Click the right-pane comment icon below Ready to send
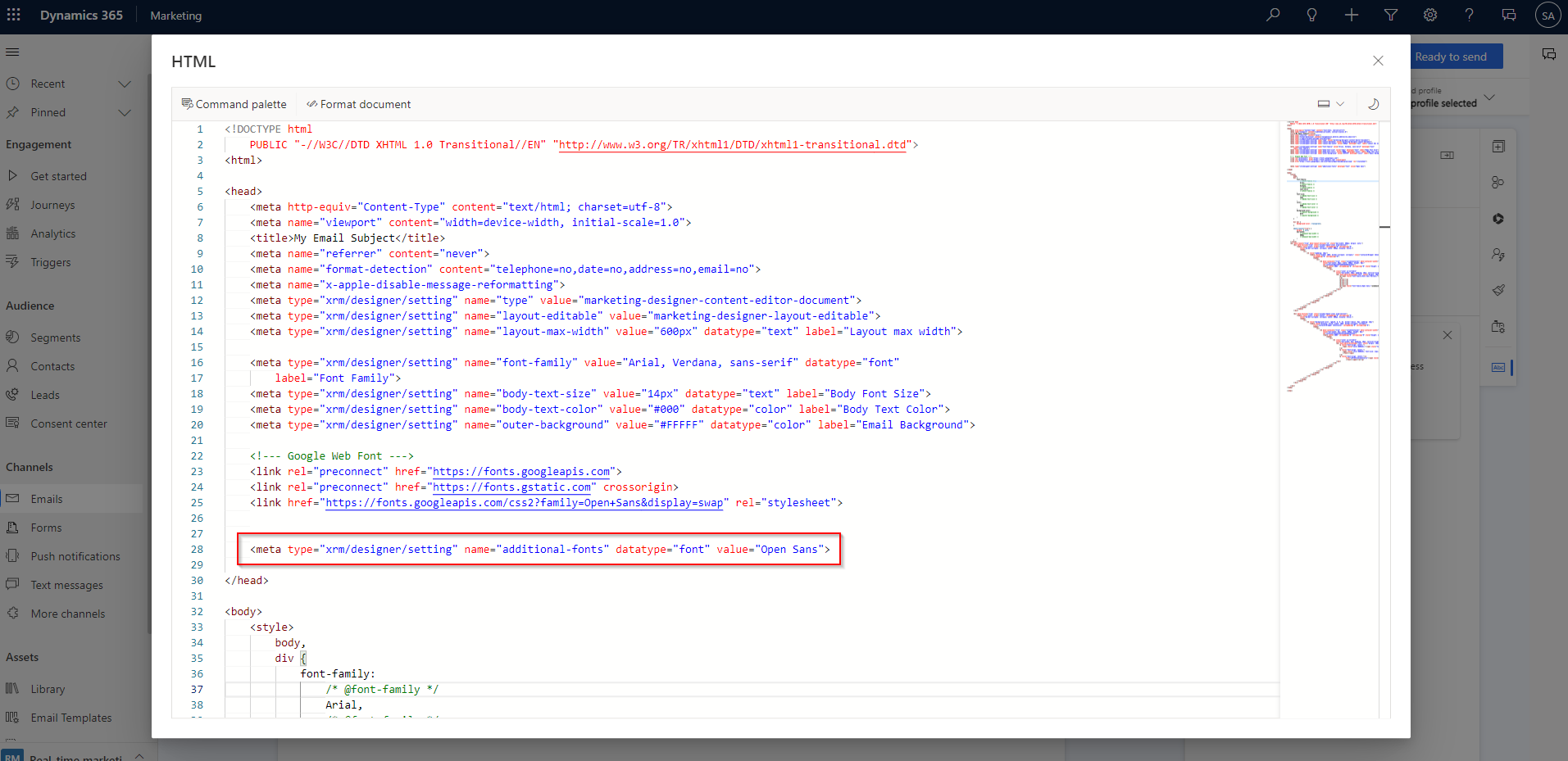This screenshot has height=761, width=1568. coord(1549,54)
